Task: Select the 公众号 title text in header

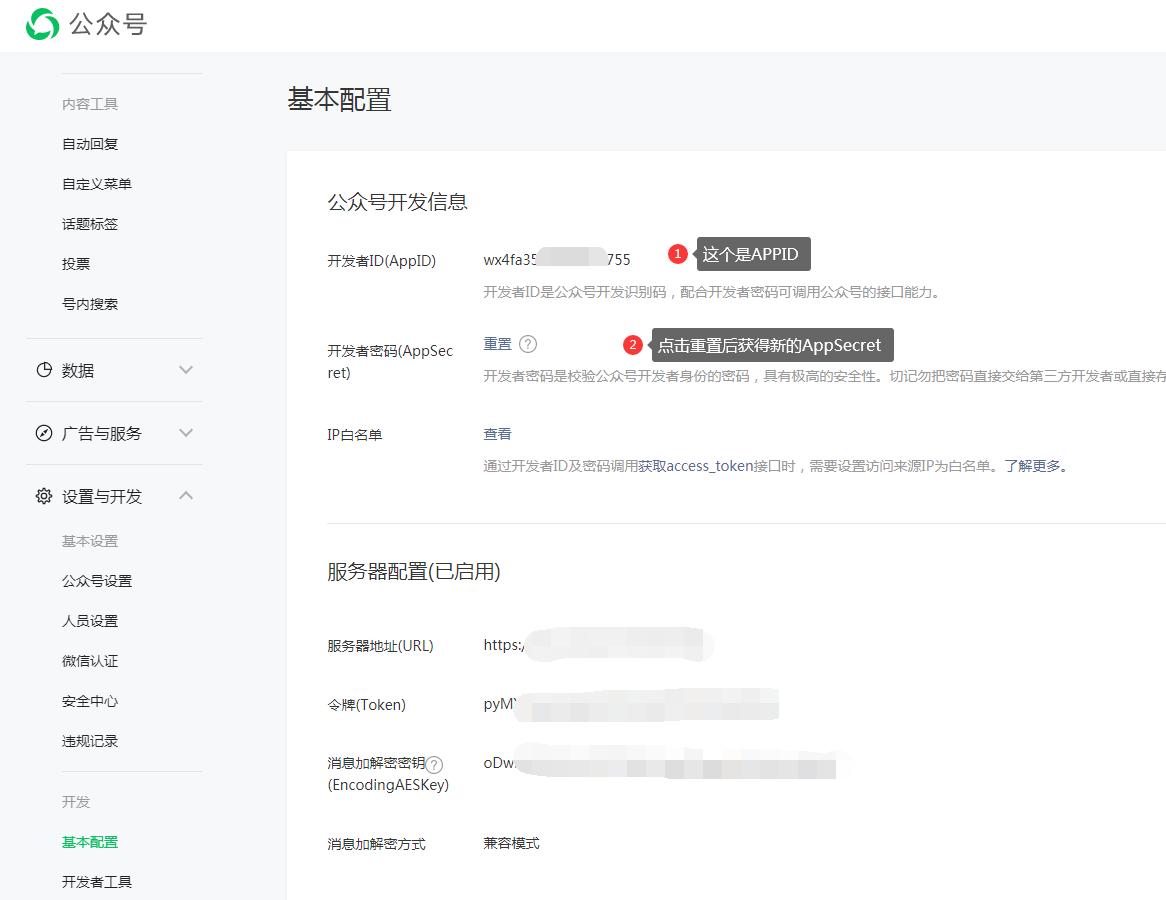Action: [108, 25]
